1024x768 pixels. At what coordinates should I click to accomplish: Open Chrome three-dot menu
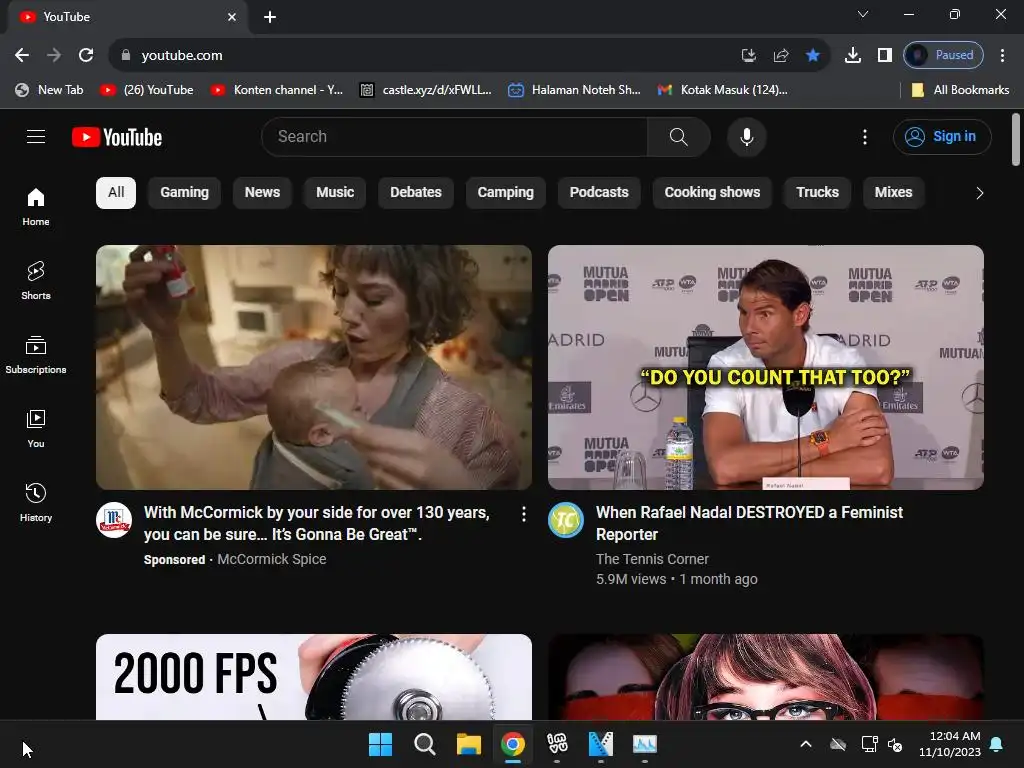pyautogui.click(x=1002, y=56)
